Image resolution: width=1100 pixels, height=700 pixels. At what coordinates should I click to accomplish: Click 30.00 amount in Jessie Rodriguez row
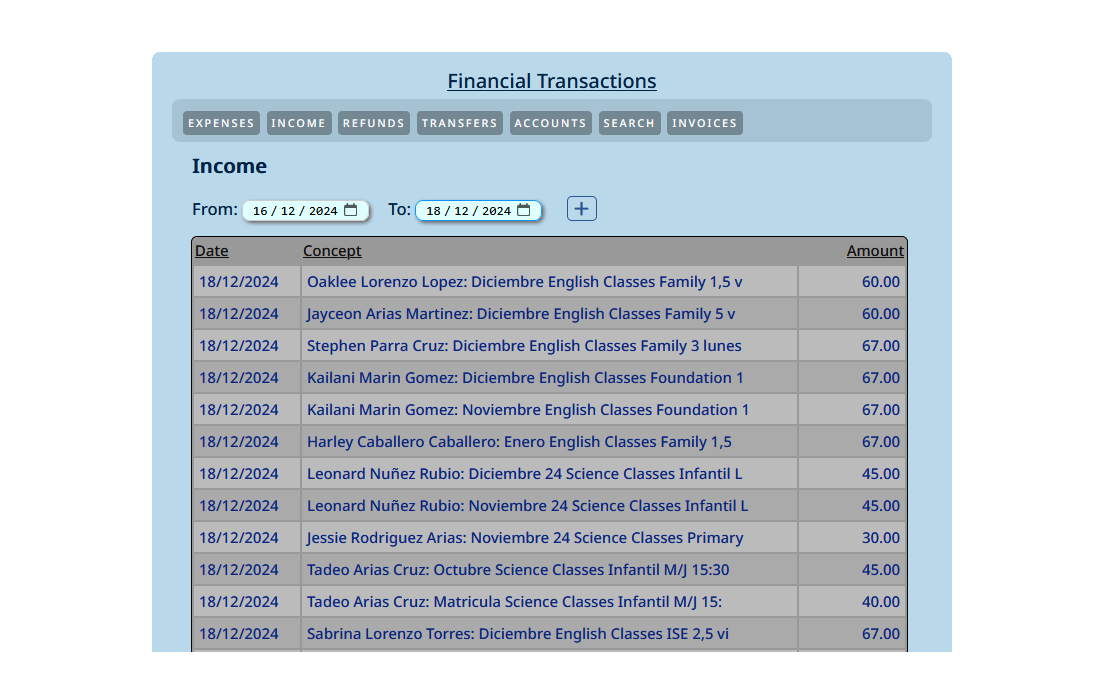coord(881,538)
